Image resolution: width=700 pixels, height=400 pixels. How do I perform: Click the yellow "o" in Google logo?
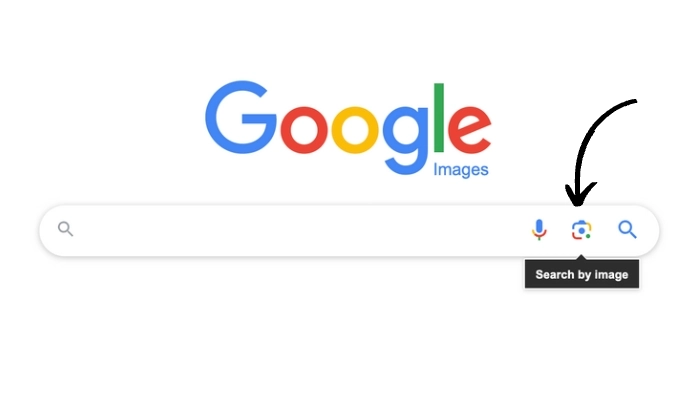[x=355, y=130]
